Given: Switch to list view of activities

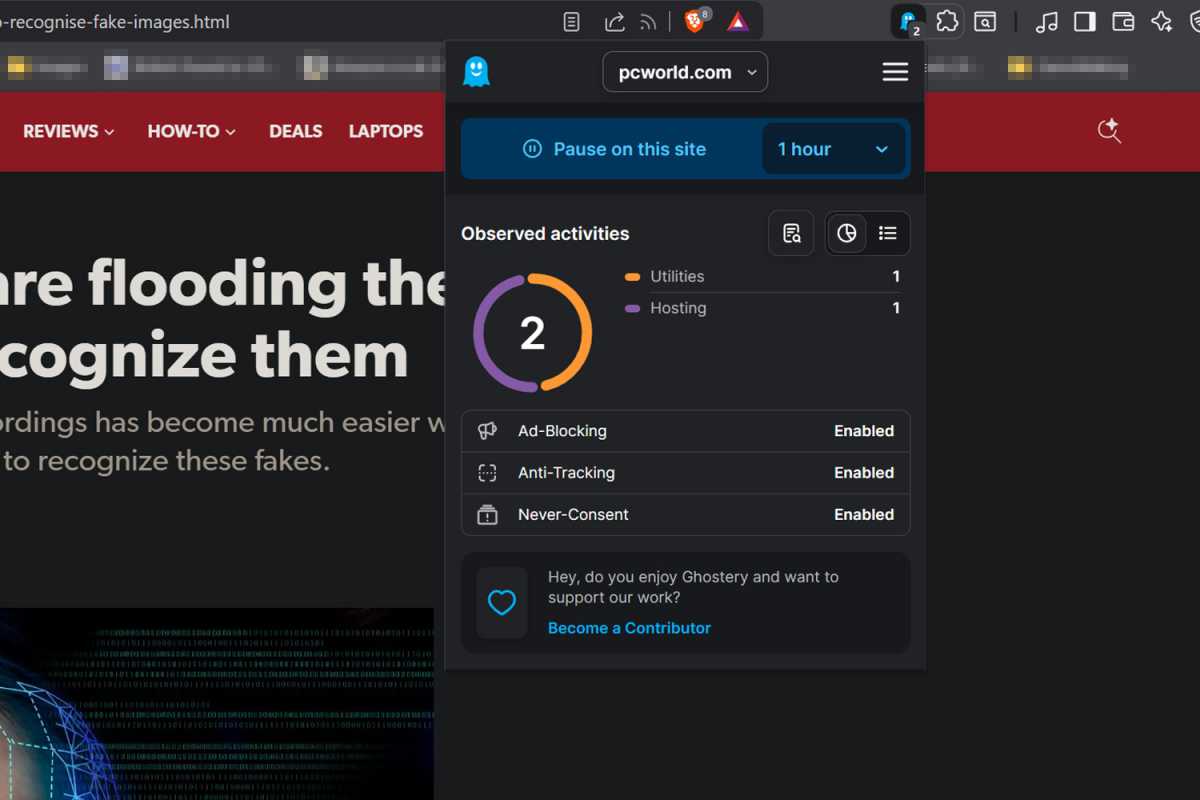Looking at the screenshot, I should (887, 233).
